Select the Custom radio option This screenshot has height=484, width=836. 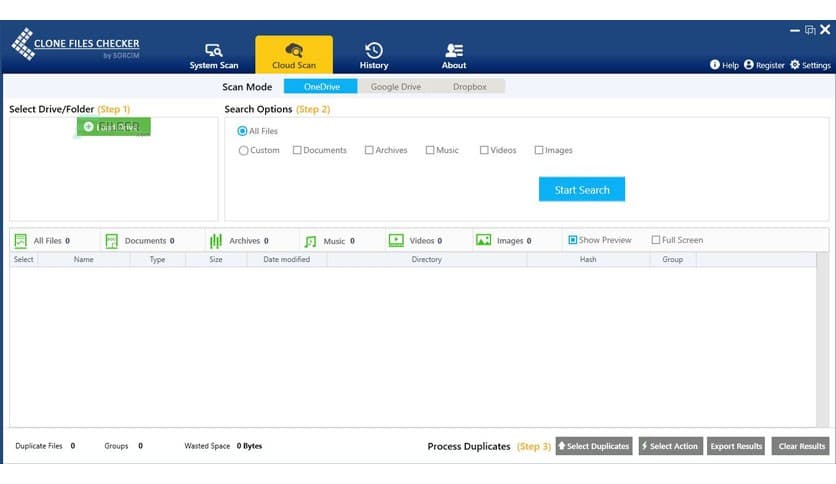pyautogui.click(x=243, y=151)
